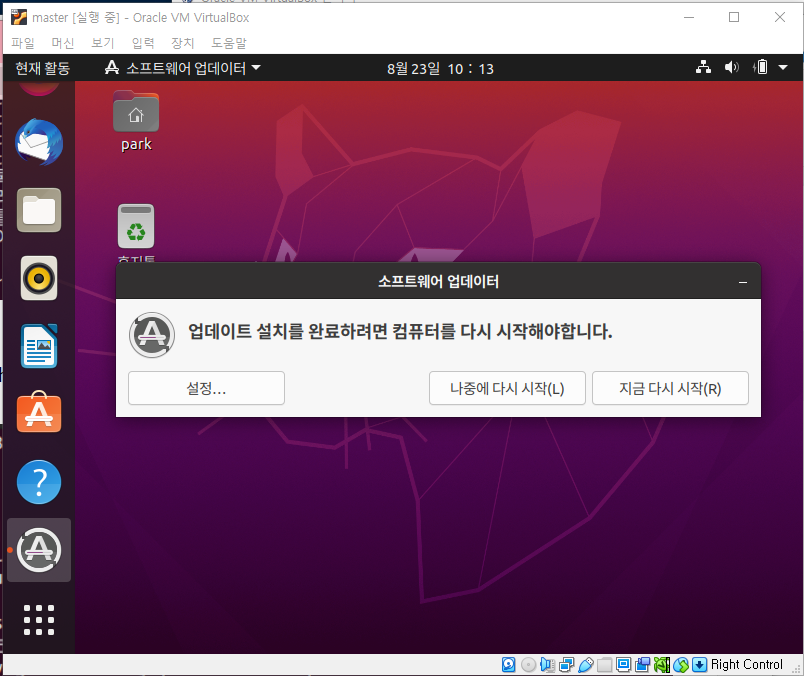The image size is (804, 676).
Task: Click the volume speaker icon in the top bar
Action: (732, 67)
